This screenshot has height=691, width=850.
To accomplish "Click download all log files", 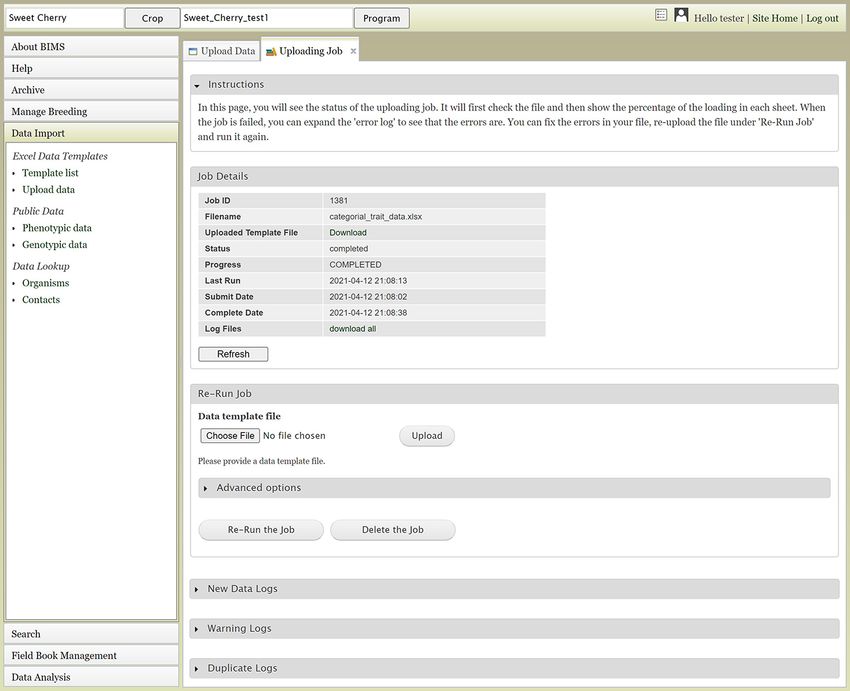I will pyautogui.click(x=352, y=329).
